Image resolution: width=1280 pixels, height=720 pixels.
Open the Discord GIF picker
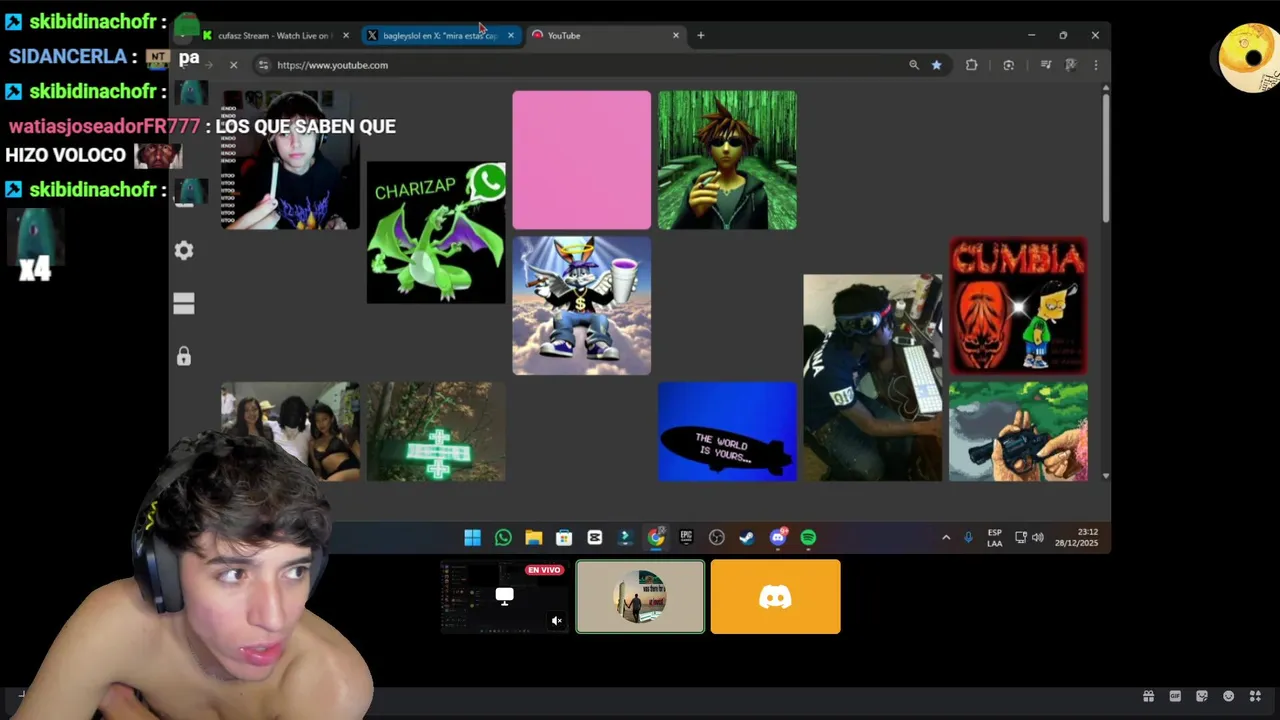1175,696
